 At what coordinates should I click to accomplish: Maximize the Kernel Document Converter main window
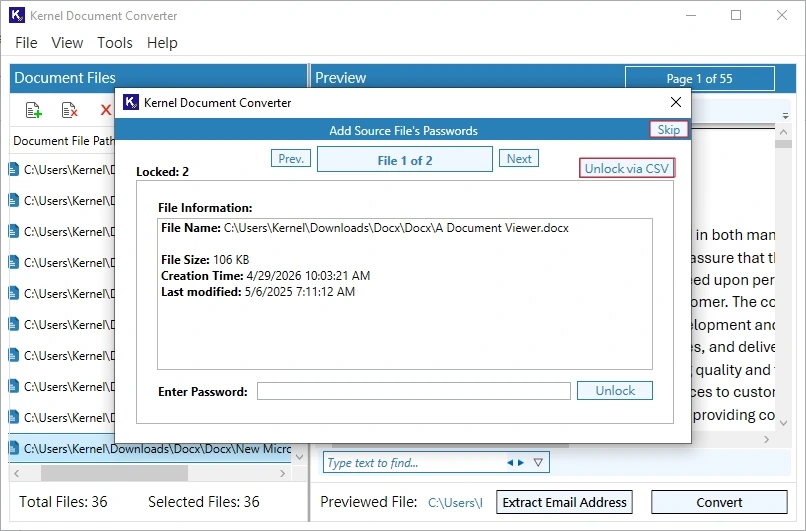coord(736,15)
